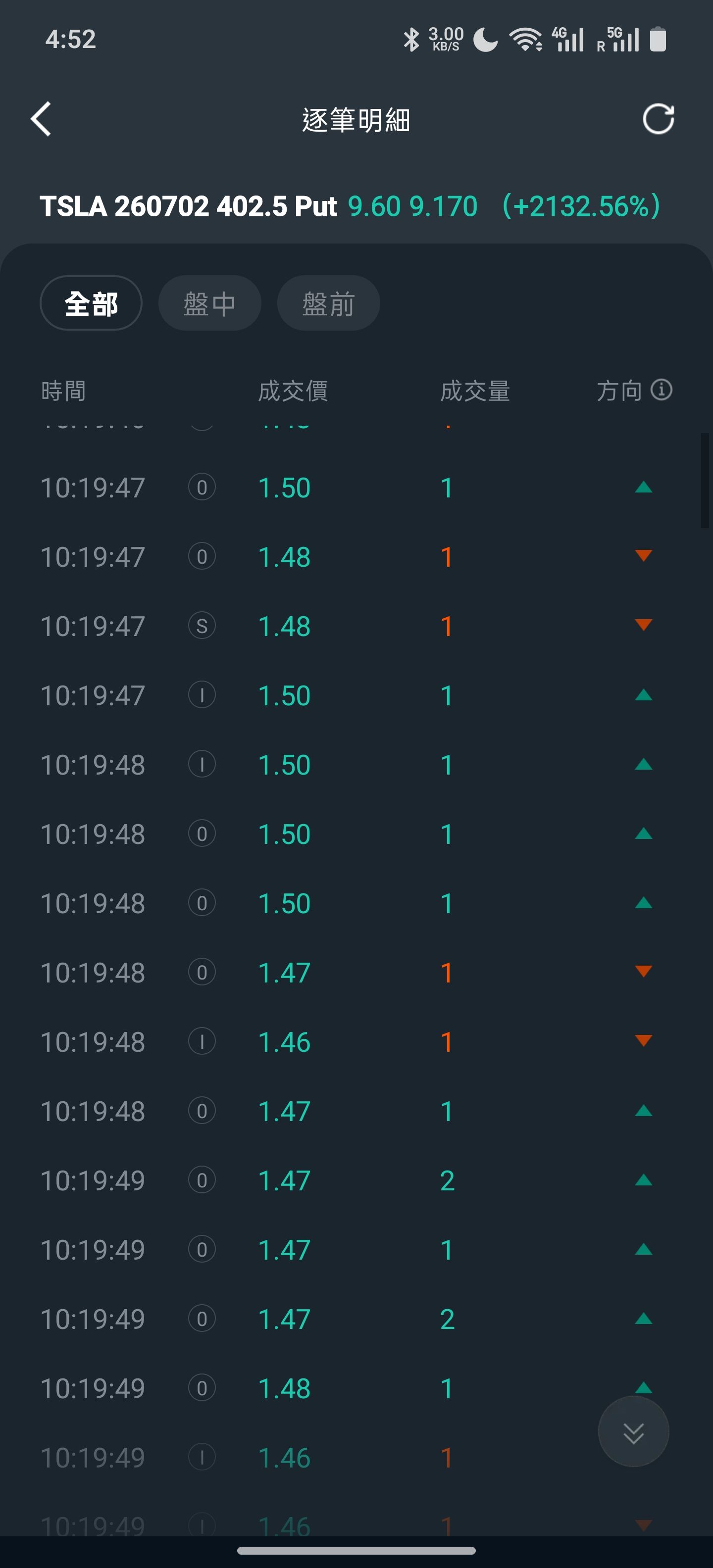Tap the 時間 column header
Screen dimensions: 713x1568
[x=63, y=390]
